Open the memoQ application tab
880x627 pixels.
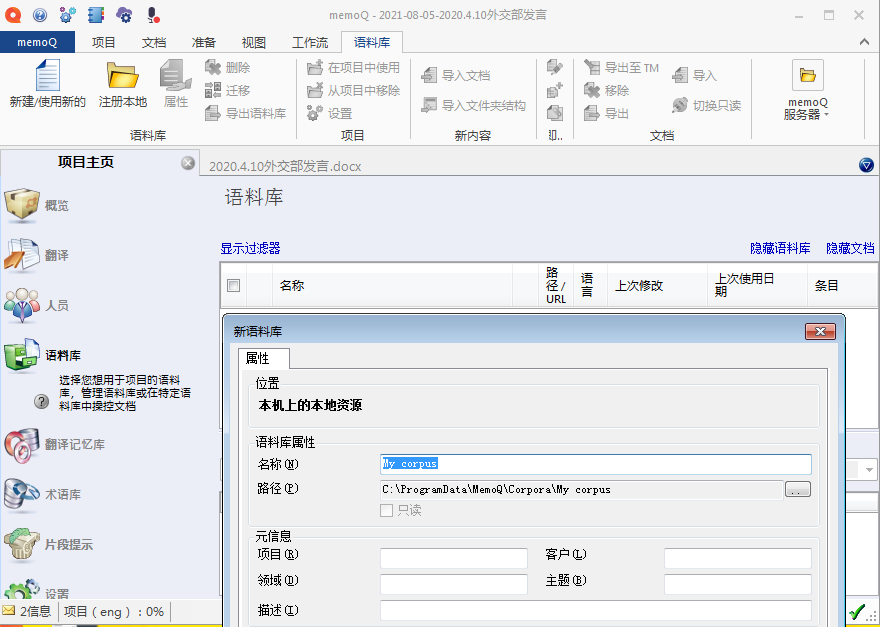point(37,42)
